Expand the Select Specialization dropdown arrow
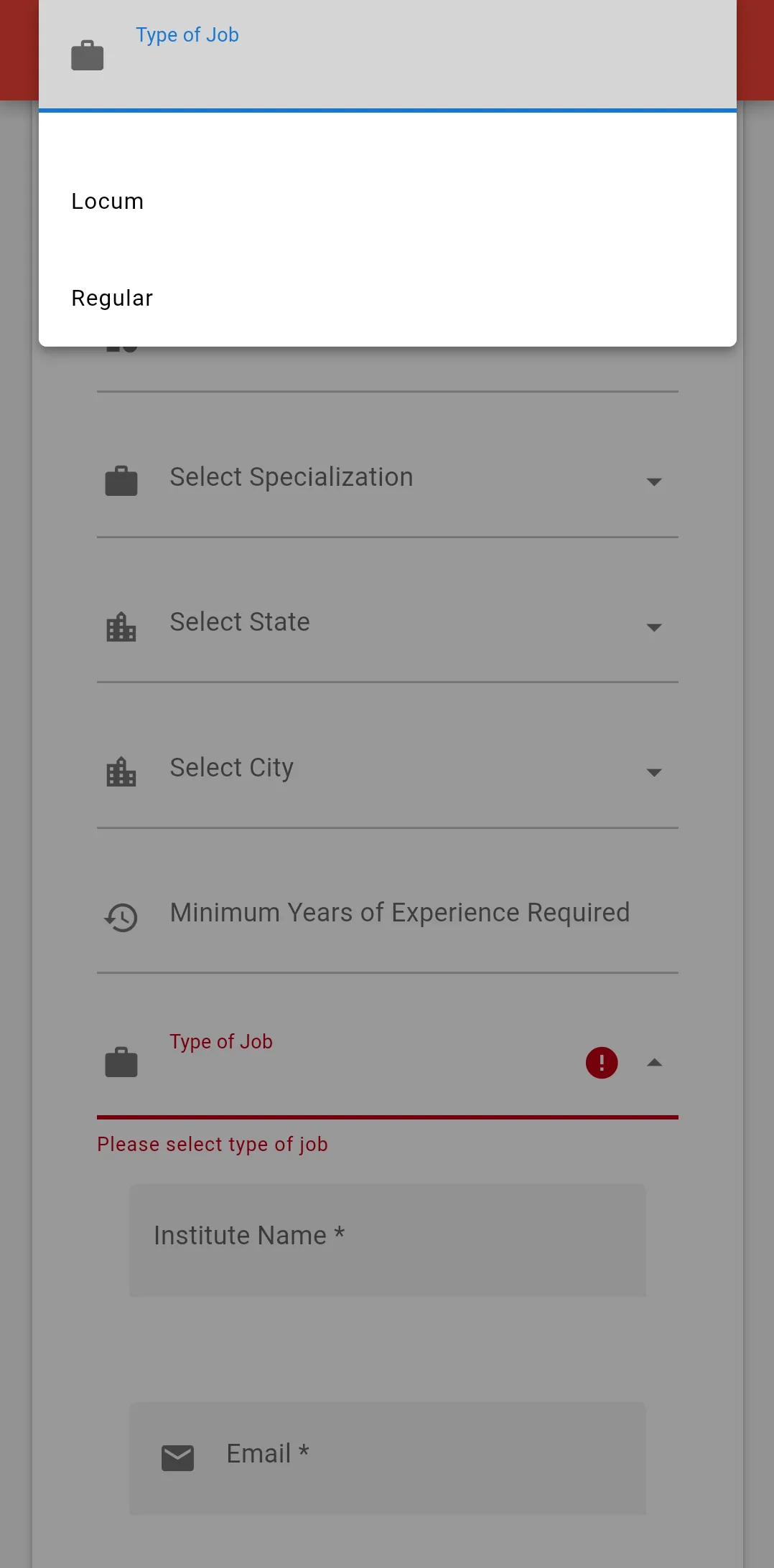Viewport: 774px width, 1568px height. click(x=654, y=482)
